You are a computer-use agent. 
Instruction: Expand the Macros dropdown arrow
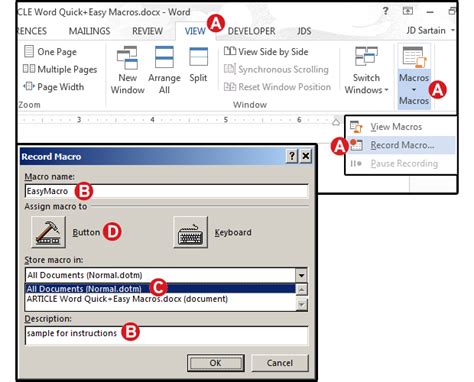(x=414, y=89)
